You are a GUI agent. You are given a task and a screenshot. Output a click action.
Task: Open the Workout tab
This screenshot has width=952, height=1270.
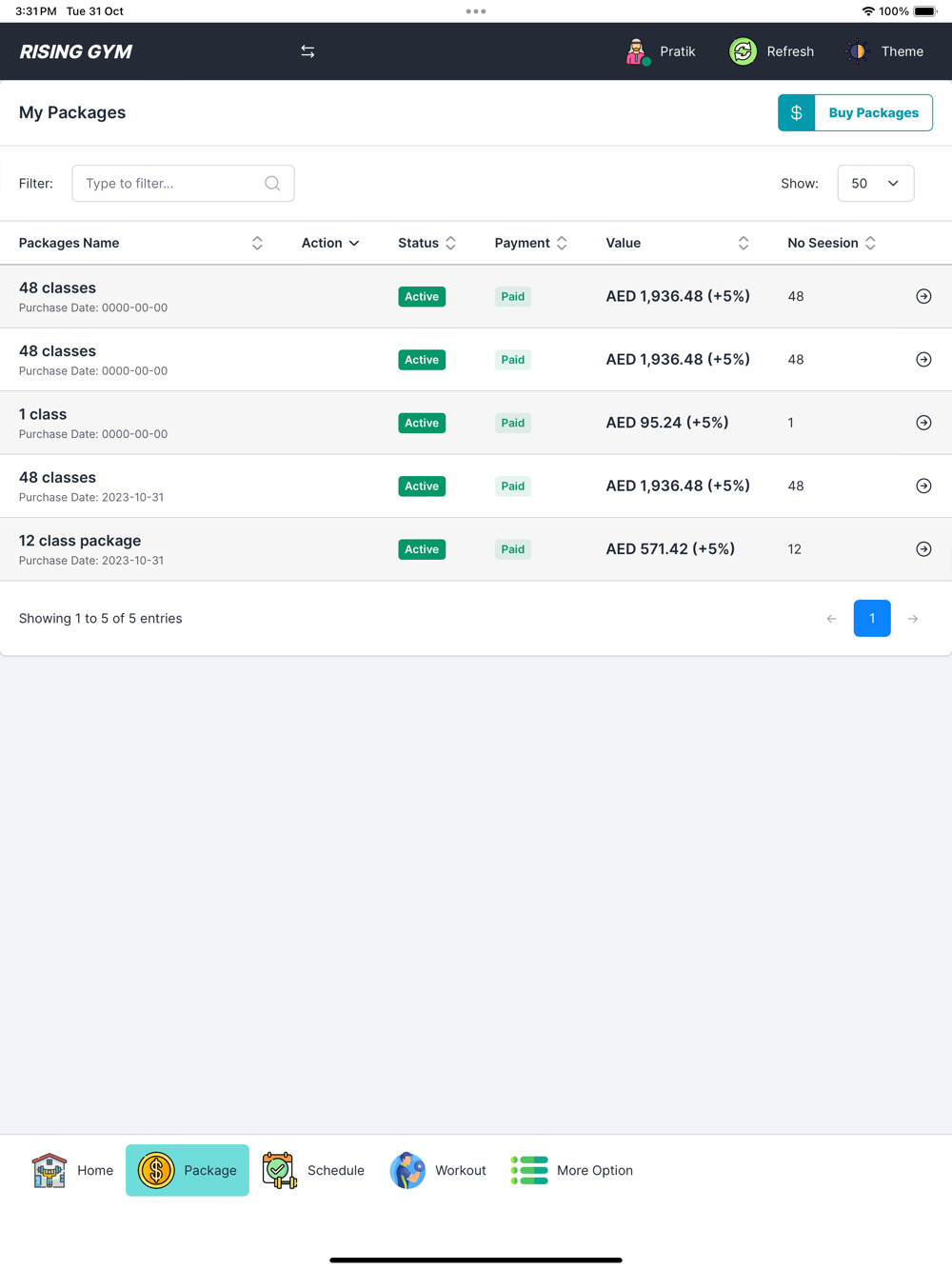tap(438, 1170)
